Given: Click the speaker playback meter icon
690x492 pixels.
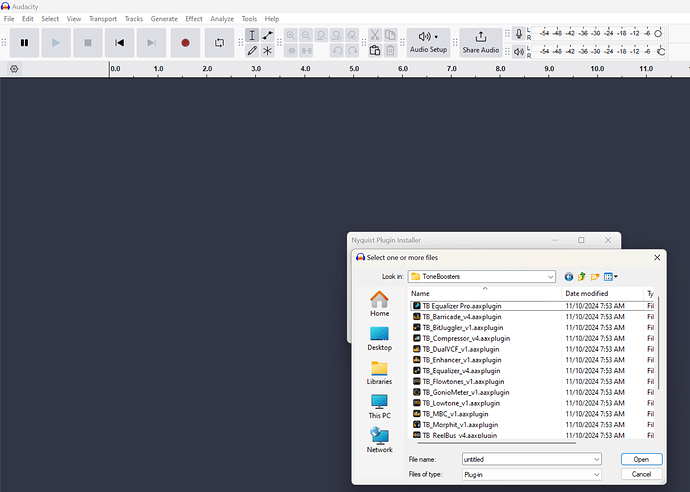Looking at the screenshot, I should coord(519,51).
